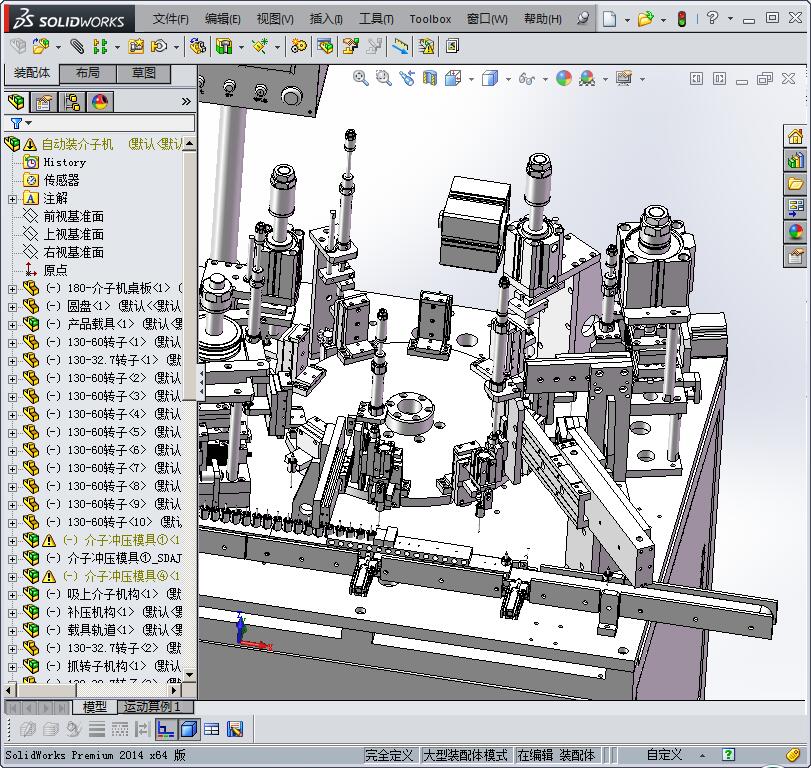
Task: Click the Rebuild traffic light icon
Action: click(x=682, y=18)
